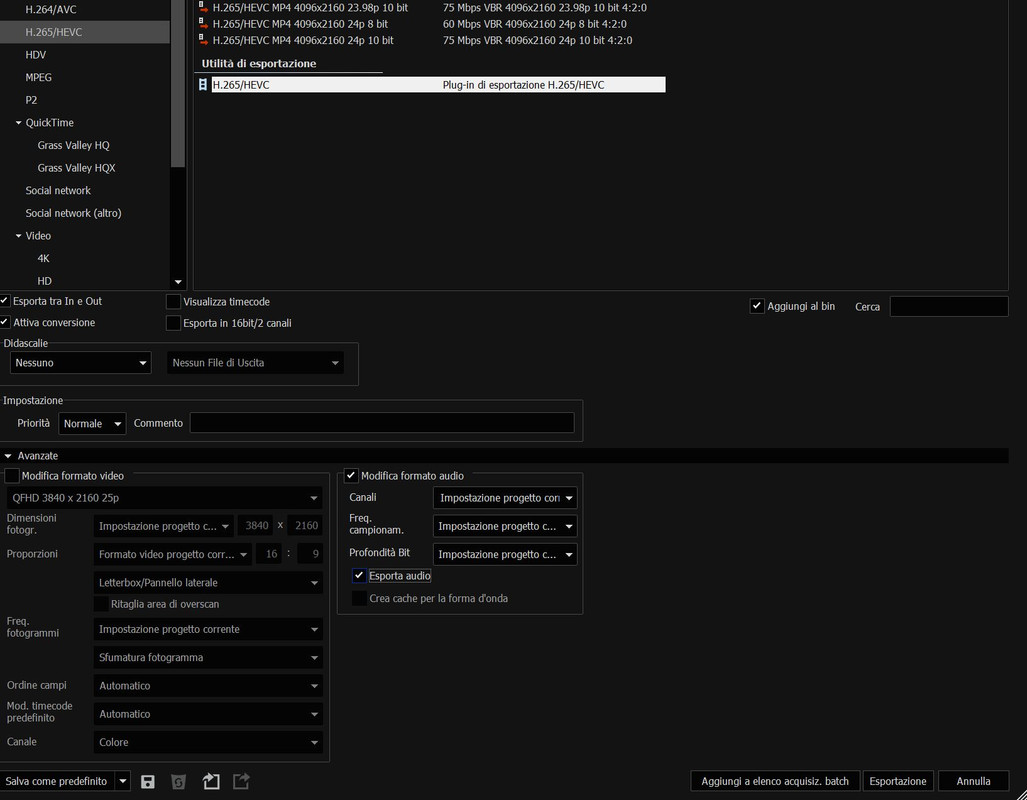Click the frame width 3840 field
Viewport: 1027px width, 800px height.
256,525
